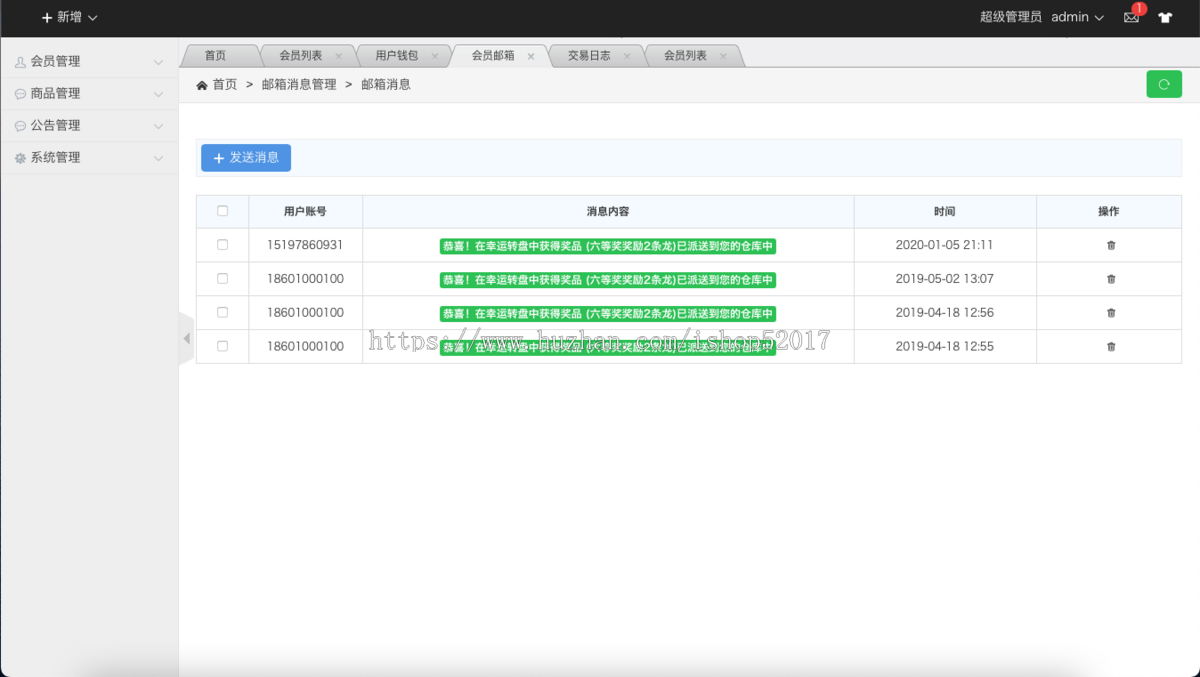The height and width of the screenshot is (677, 1200).
Task: Click the 操作 column header
Action: [x=1109, y=212]
